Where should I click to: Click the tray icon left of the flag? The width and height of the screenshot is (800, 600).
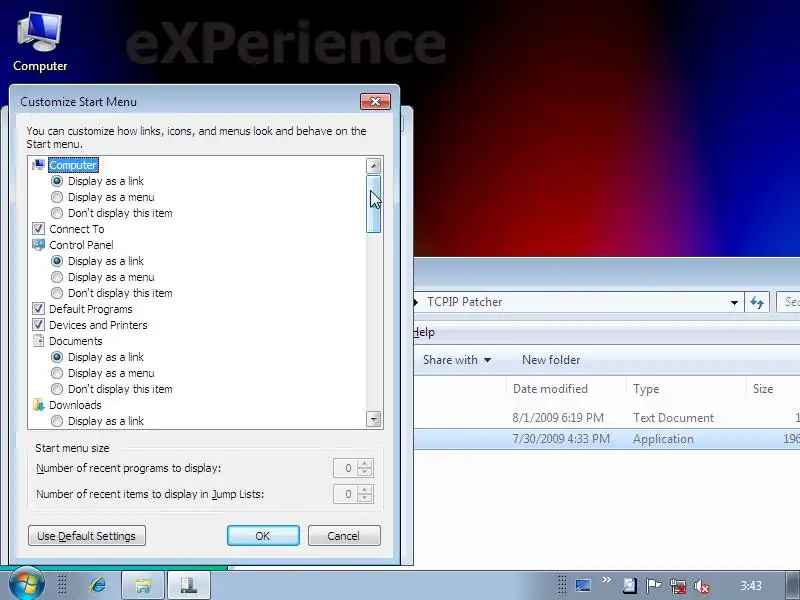tap(630, 586)
